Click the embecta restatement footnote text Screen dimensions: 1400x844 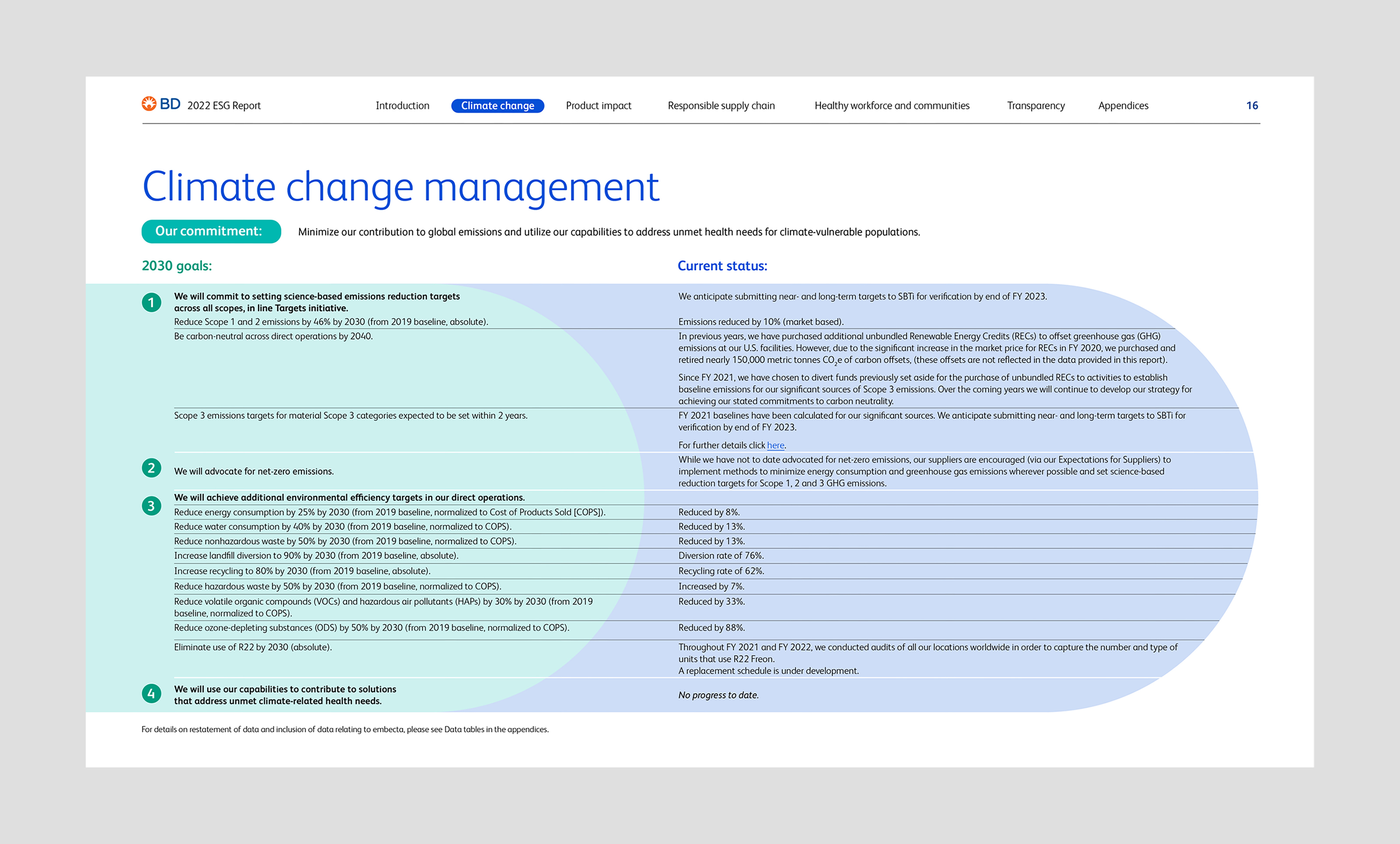pyautogui.click(x=345, y=729)
